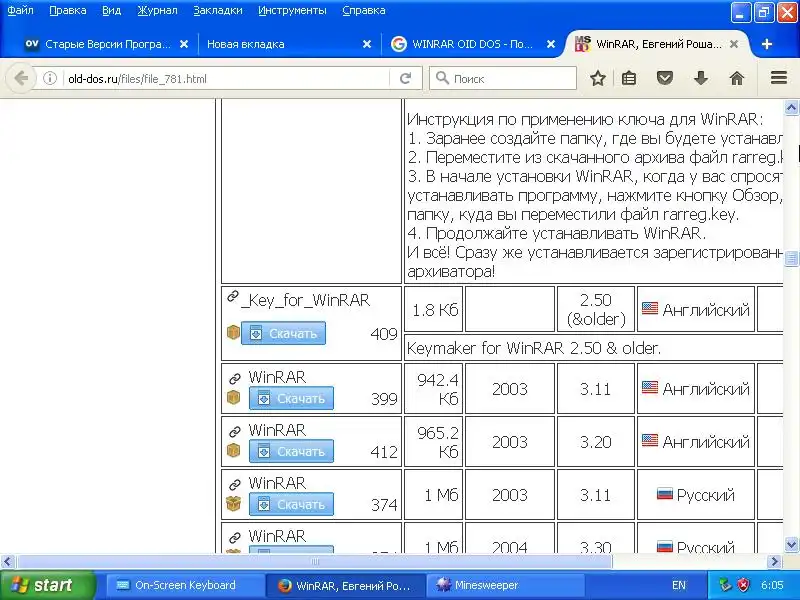Click package icon in WinRAR 3.11 English row
This screenshot has height=600, width=800.
pos(233,397)
